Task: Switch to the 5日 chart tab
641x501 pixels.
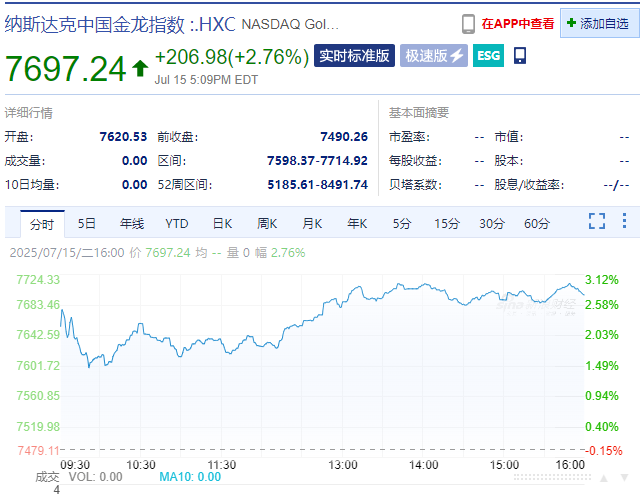Action: 87,223
